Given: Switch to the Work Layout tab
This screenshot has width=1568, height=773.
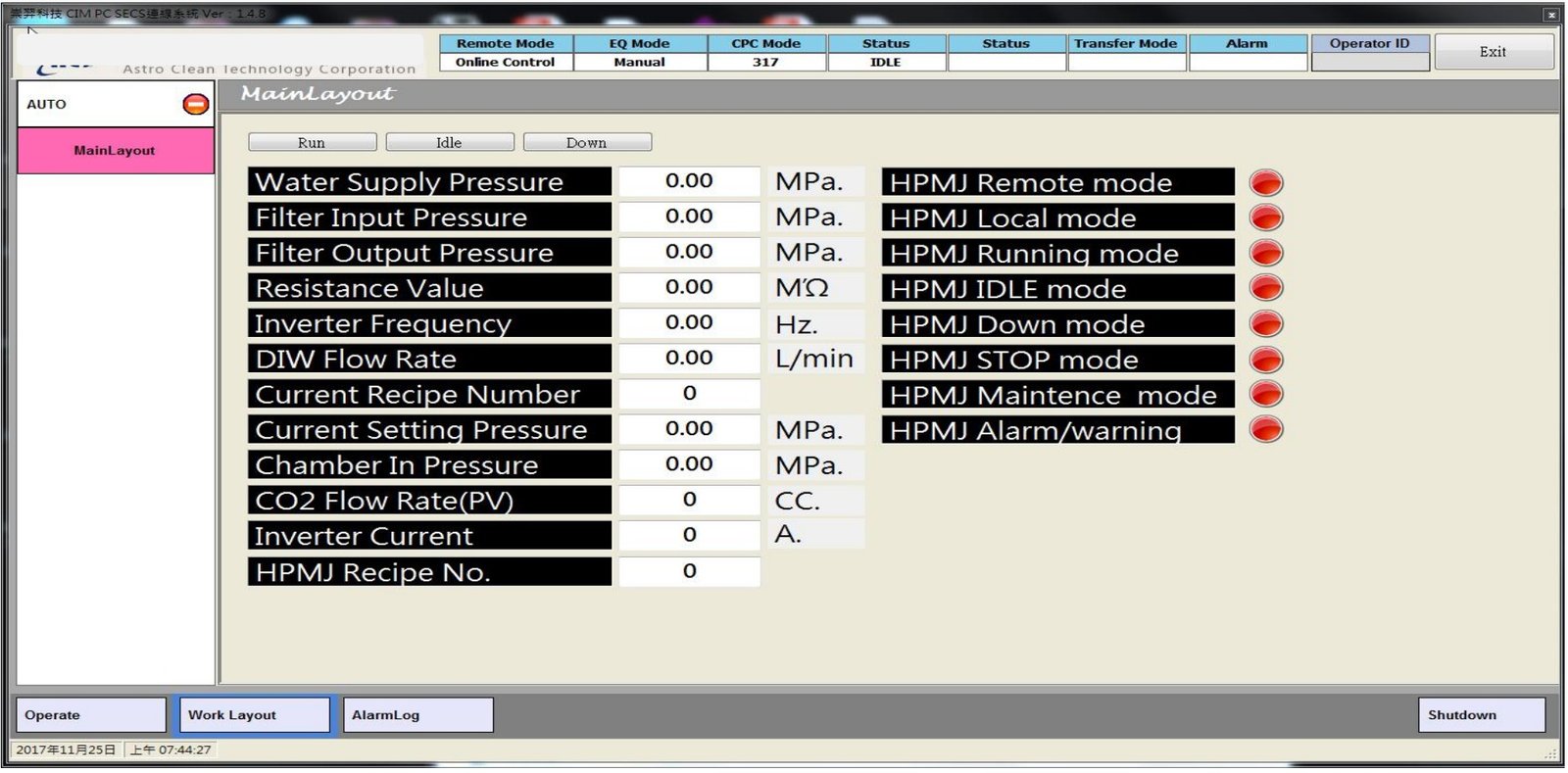Looking at the screenshot, I should tap(254, 715).
